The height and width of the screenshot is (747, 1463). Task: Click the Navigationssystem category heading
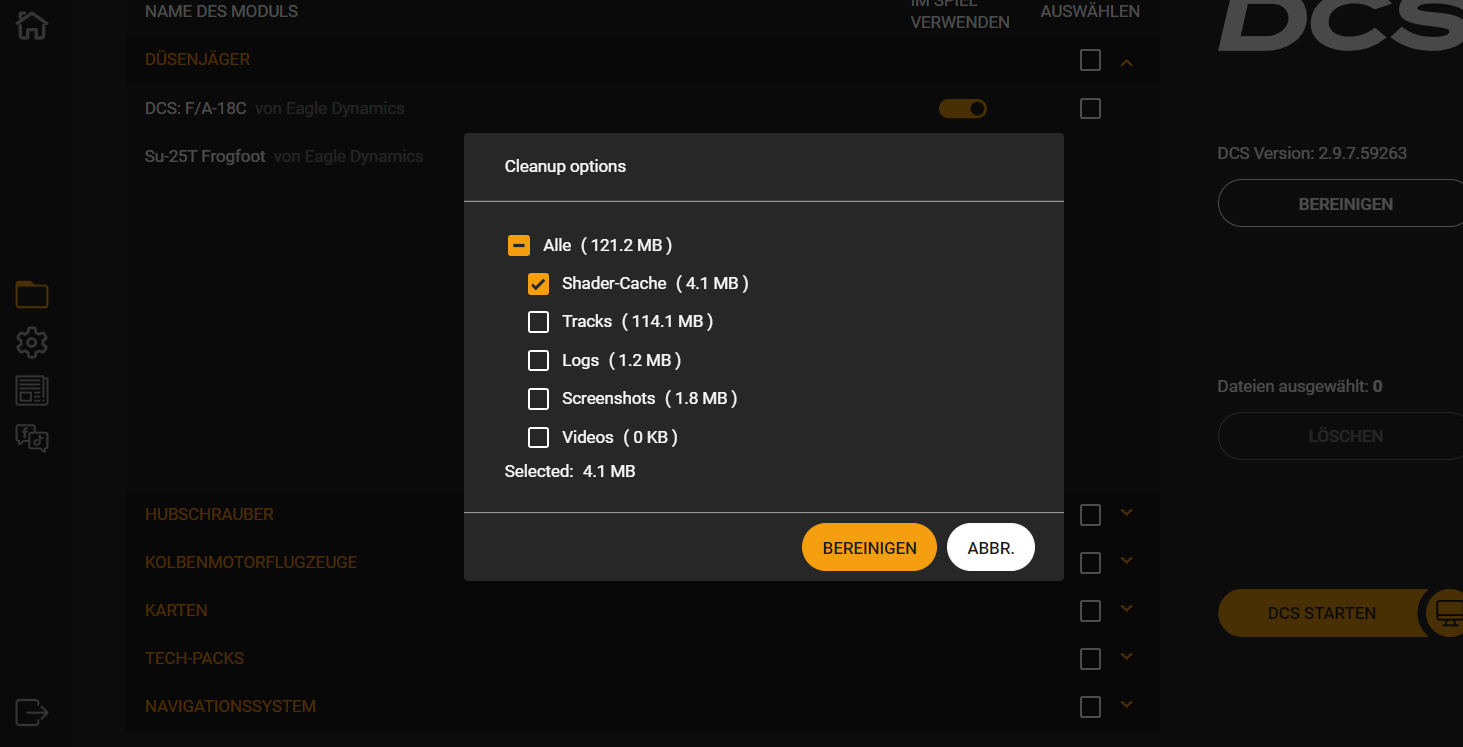click(230, 706)
